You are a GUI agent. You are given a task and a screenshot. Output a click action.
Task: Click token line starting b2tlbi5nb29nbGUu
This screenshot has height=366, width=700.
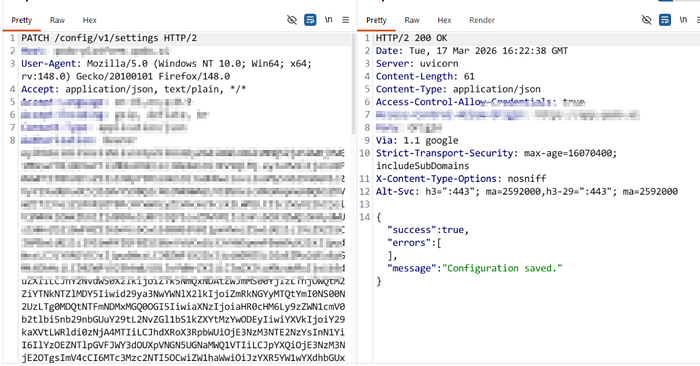click(183, 320)
